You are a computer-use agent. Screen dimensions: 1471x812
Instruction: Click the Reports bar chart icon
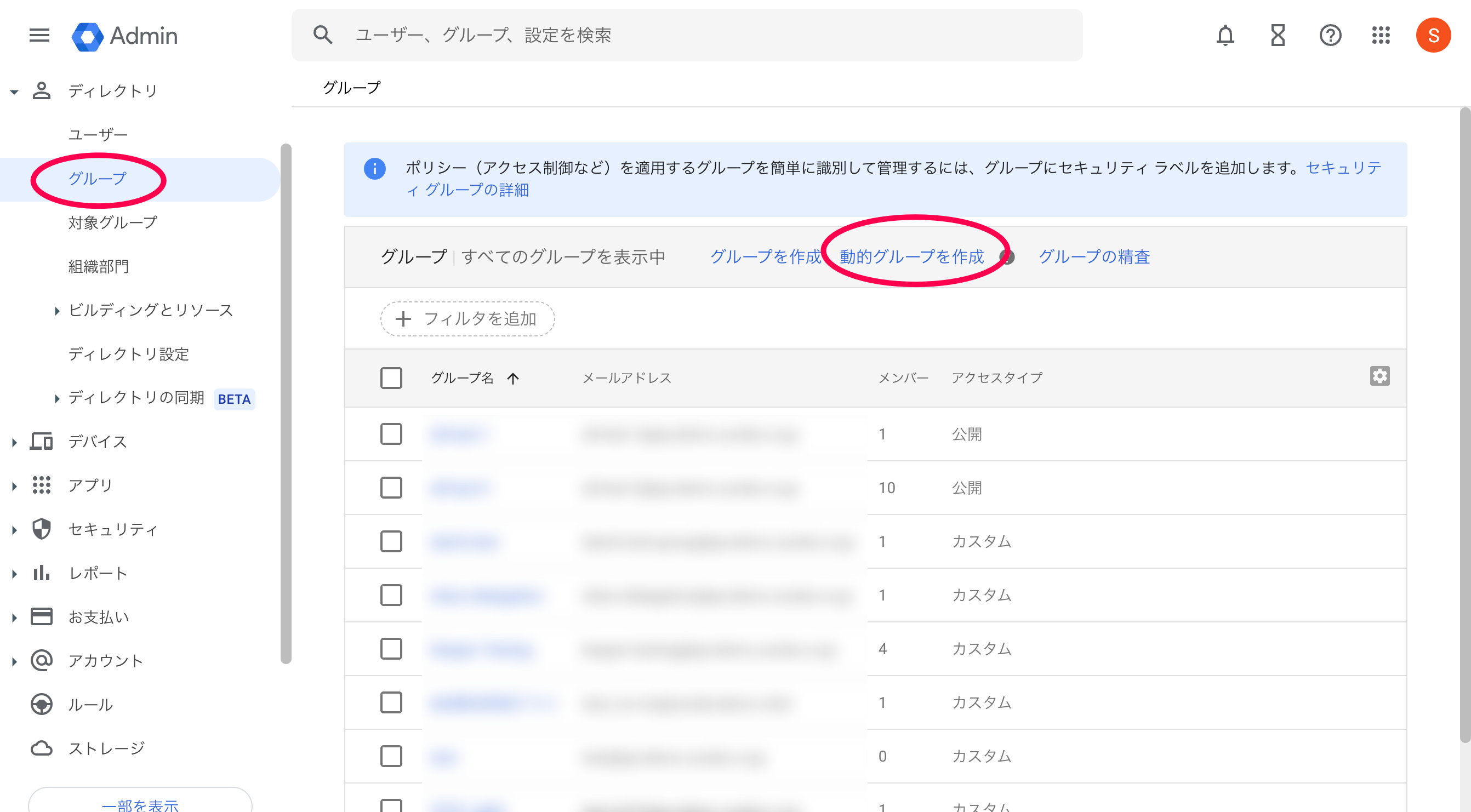coord(41,573)
